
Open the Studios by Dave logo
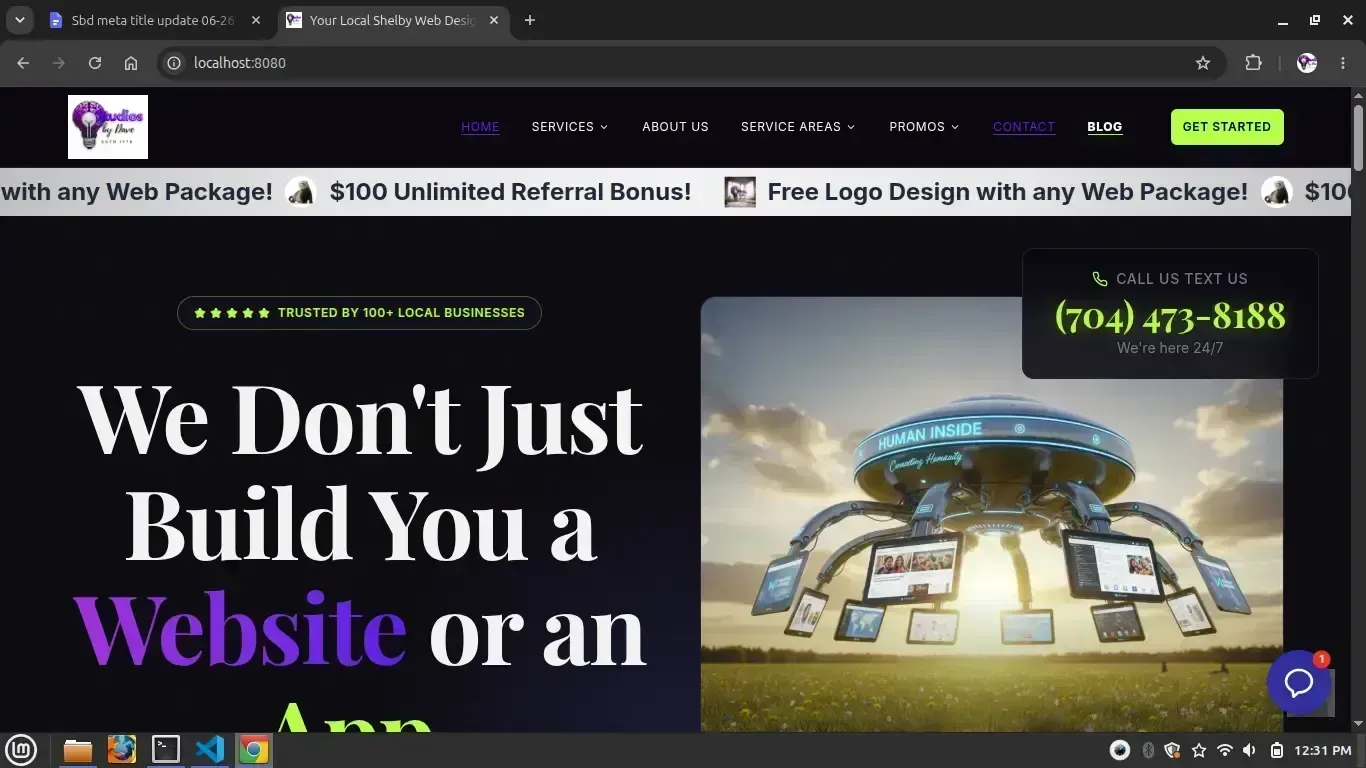click(x=108, y=127)
